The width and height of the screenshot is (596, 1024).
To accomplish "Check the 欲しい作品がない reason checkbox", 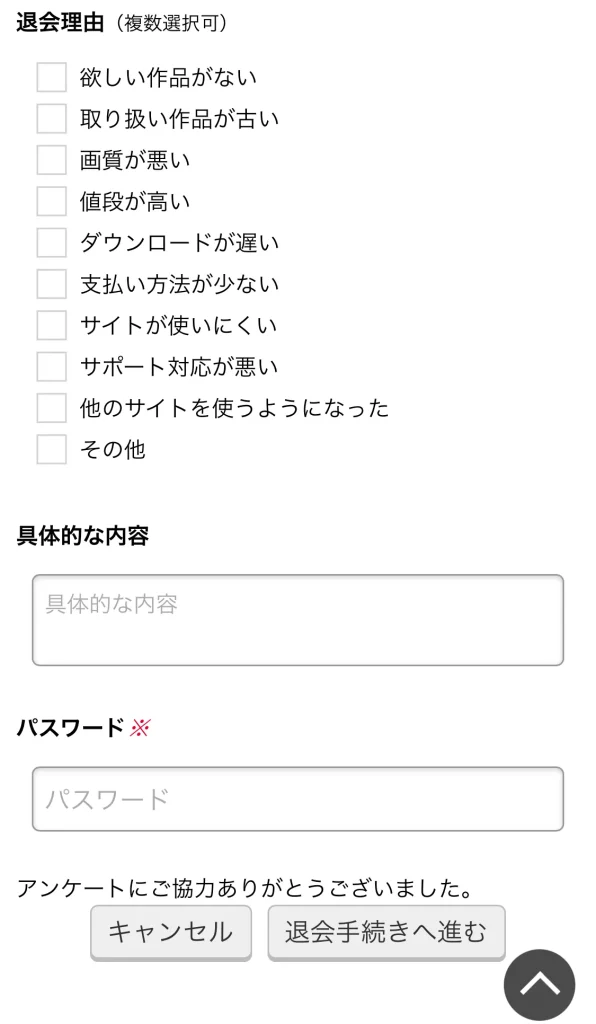I will point(49,76).
